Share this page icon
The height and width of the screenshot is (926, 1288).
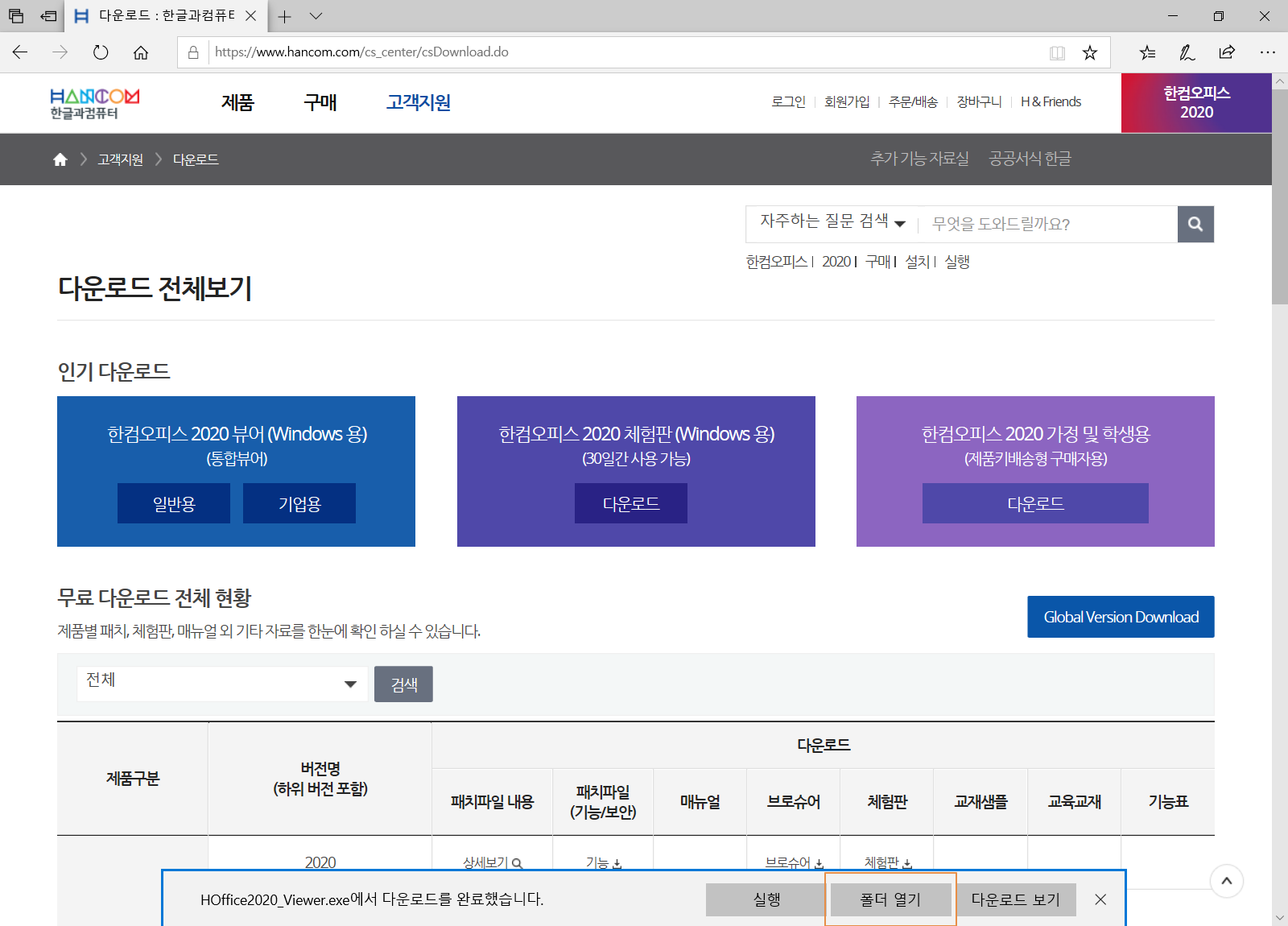1227,52
